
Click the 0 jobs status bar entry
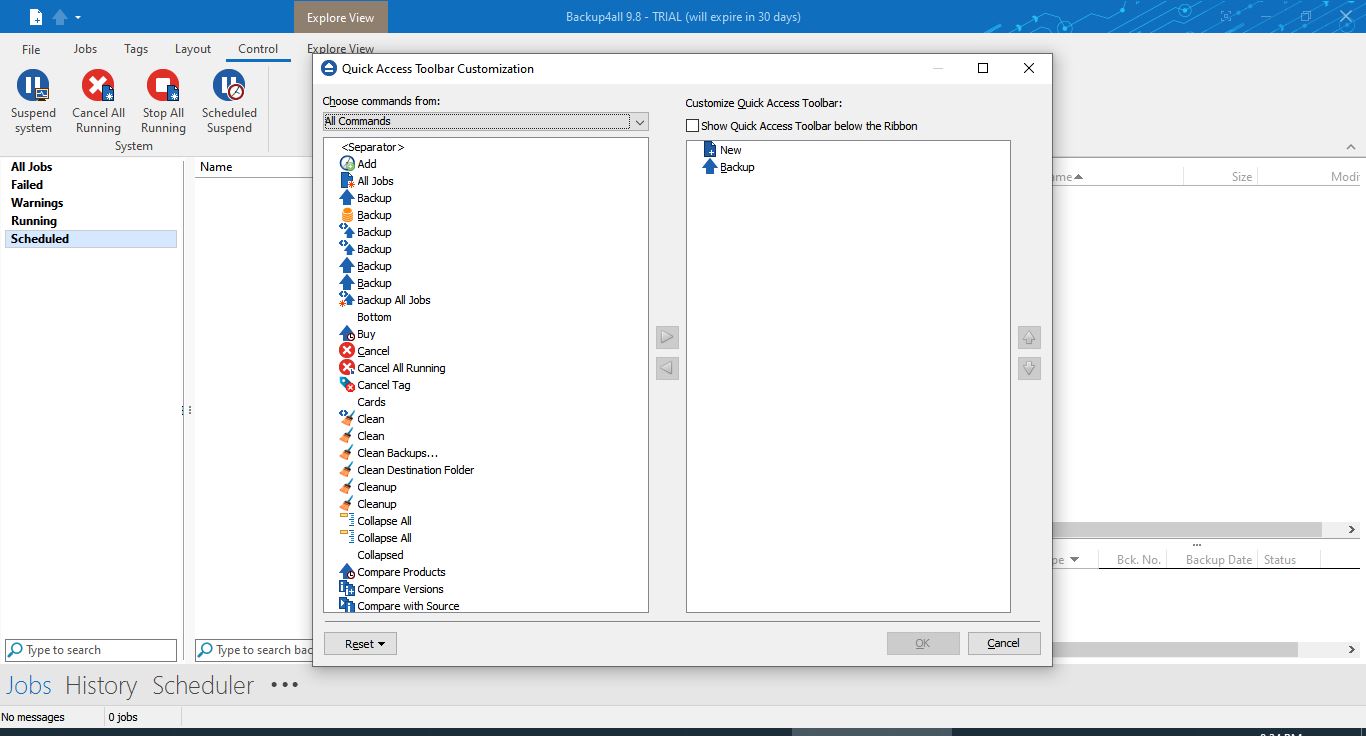pos(123,717)
